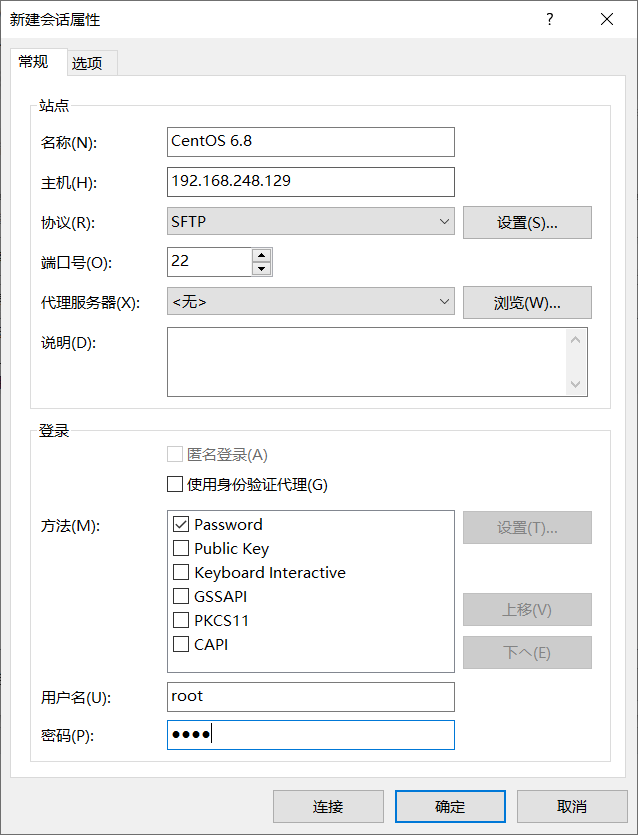This screenshot has height=835, width=638.
Task: Select the Public Key text label
Action: pos(232,549)
